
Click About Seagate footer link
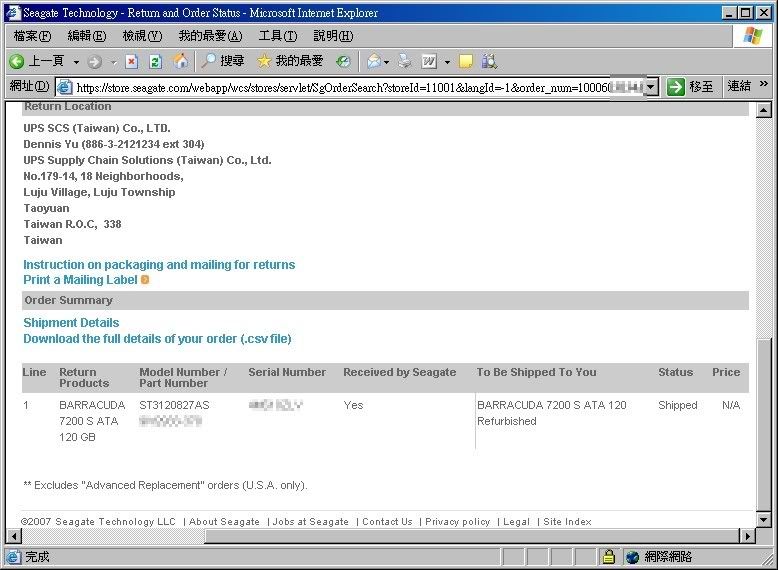coord(224,521)
